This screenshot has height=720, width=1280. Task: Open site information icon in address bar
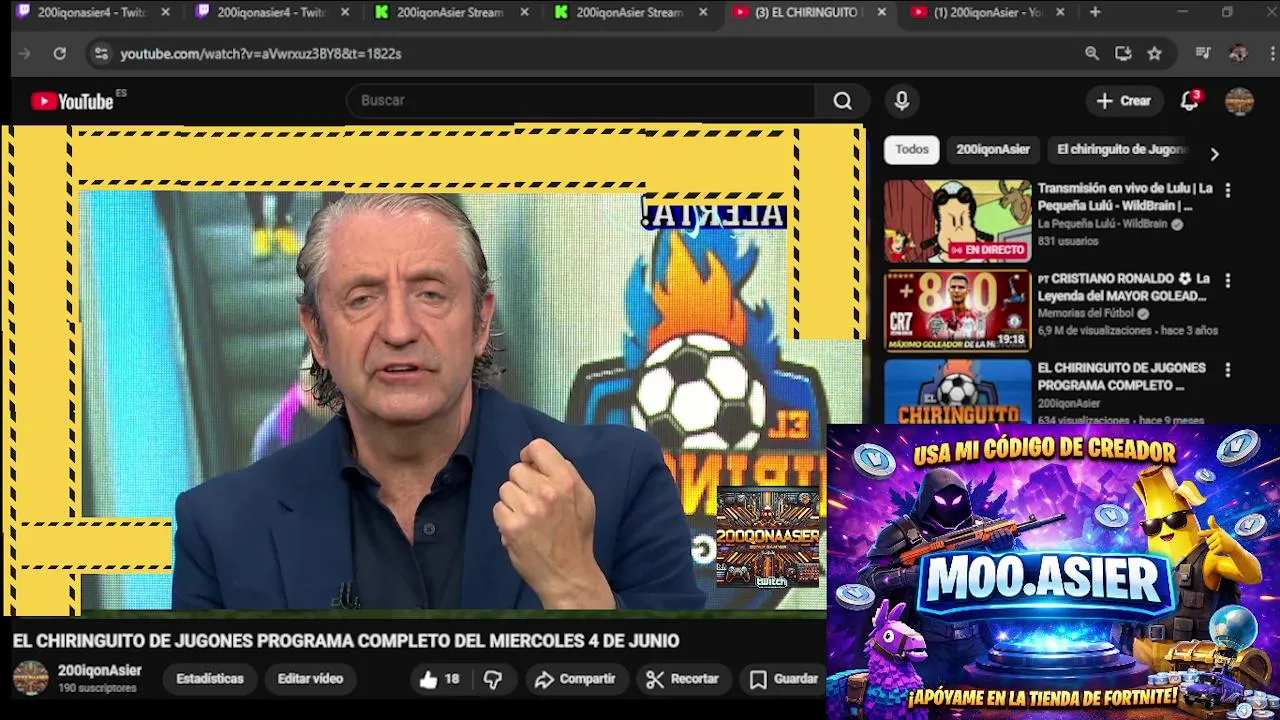101,54
